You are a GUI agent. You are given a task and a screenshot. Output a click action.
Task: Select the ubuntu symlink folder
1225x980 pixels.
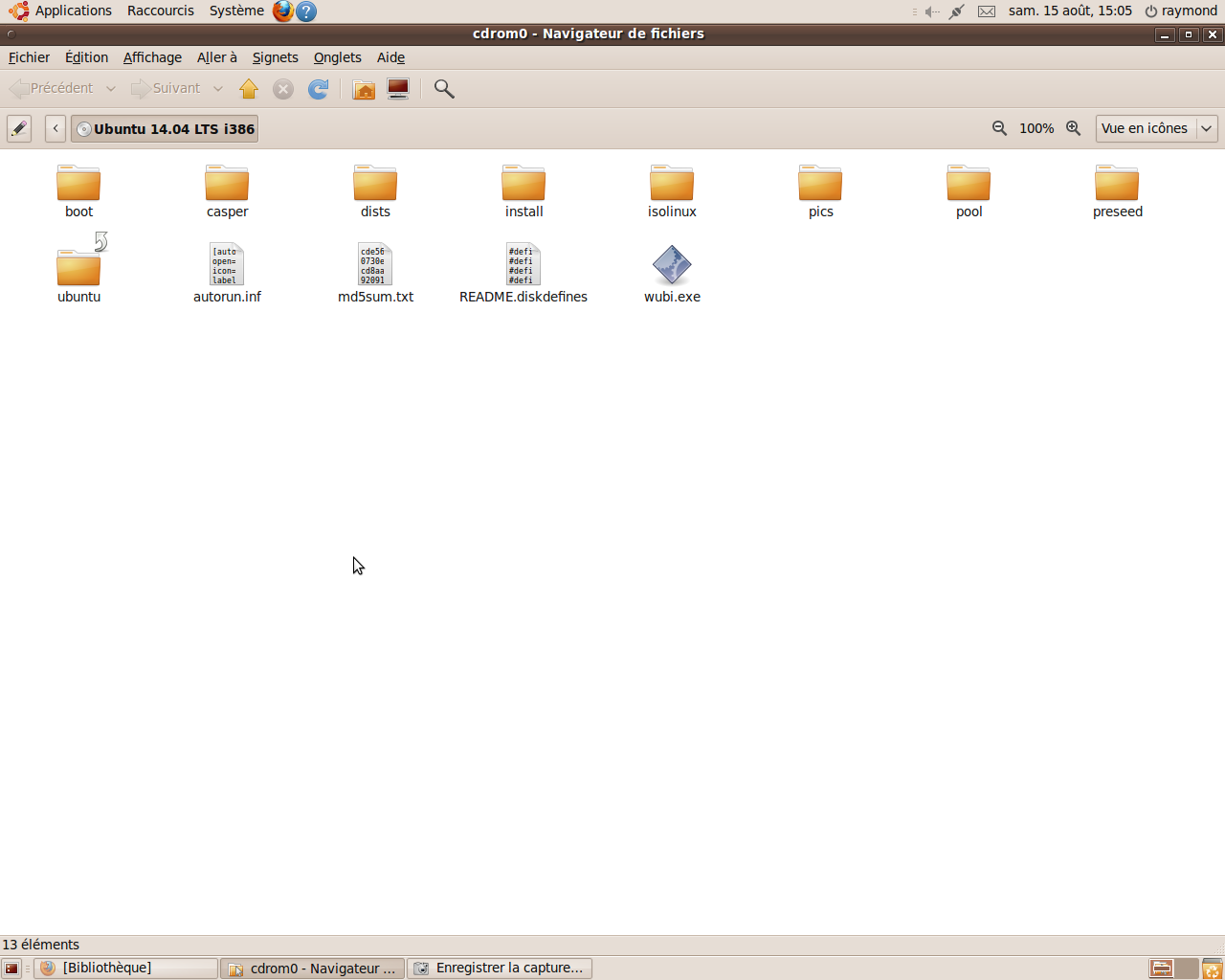click(x=78, y=266)
